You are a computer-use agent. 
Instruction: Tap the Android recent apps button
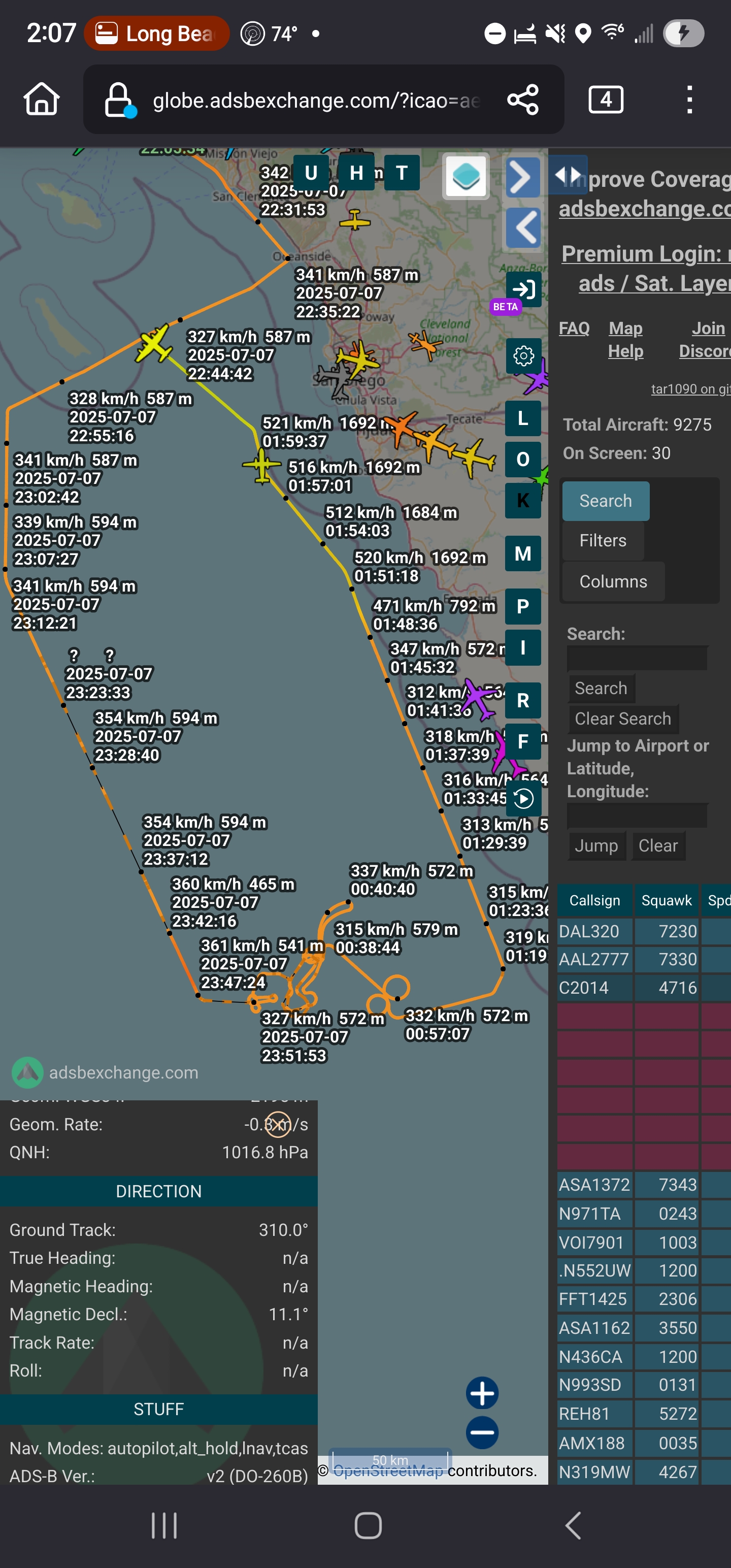click(x=164, y=1525)
